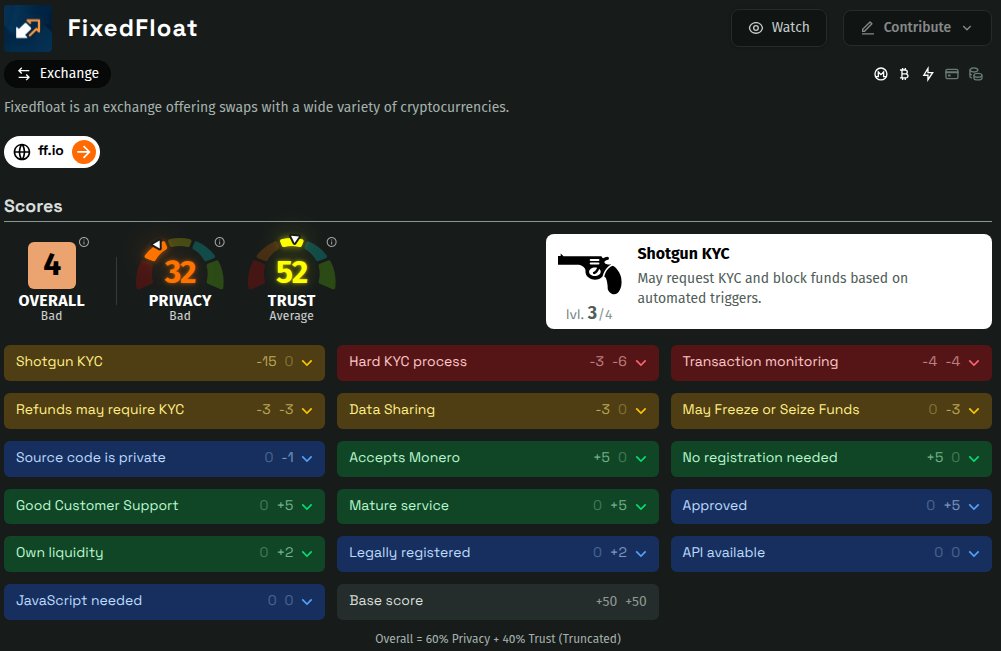Expand the API available row
The image size is (1001, 651).
(831, 553)
